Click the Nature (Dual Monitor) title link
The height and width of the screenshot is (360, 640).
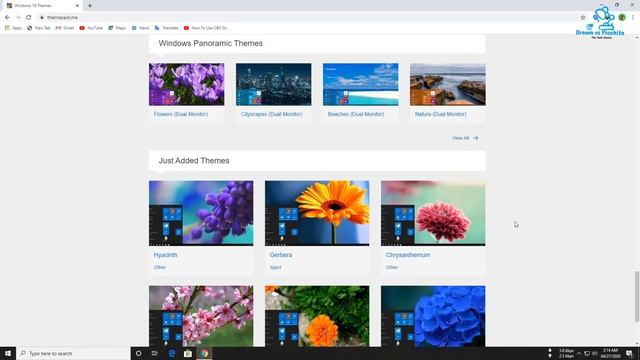pos(440,114)
